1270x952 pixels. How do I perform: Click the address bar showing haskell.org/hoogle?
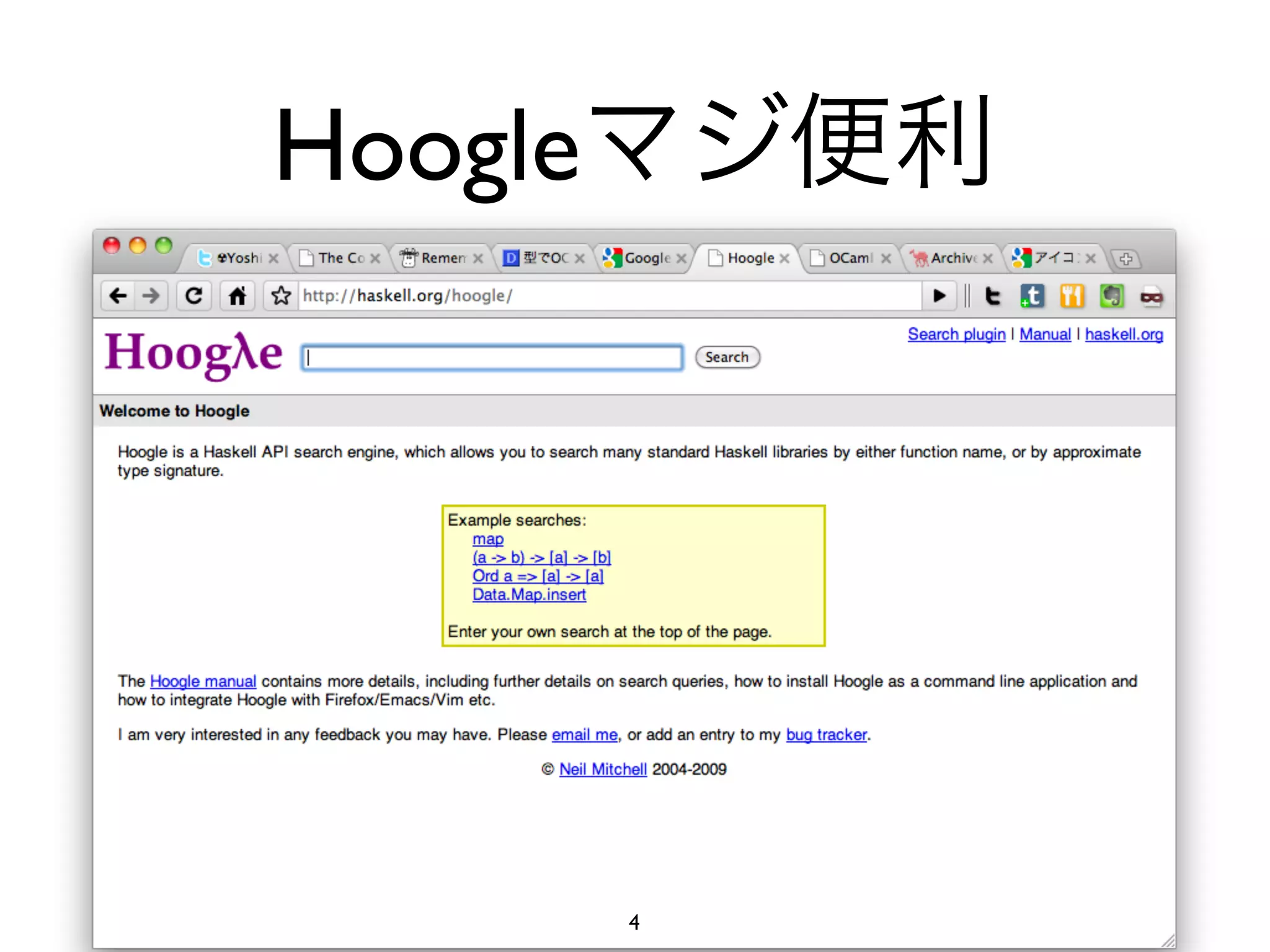pos(610,296)
